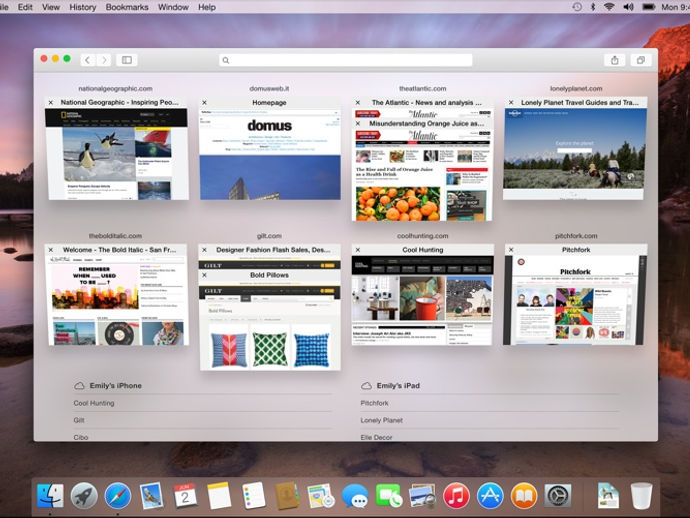The height and width of the screenshot is (518, 690).
Task: Toggle the Safari sidebar button
Action: [127, 60]
